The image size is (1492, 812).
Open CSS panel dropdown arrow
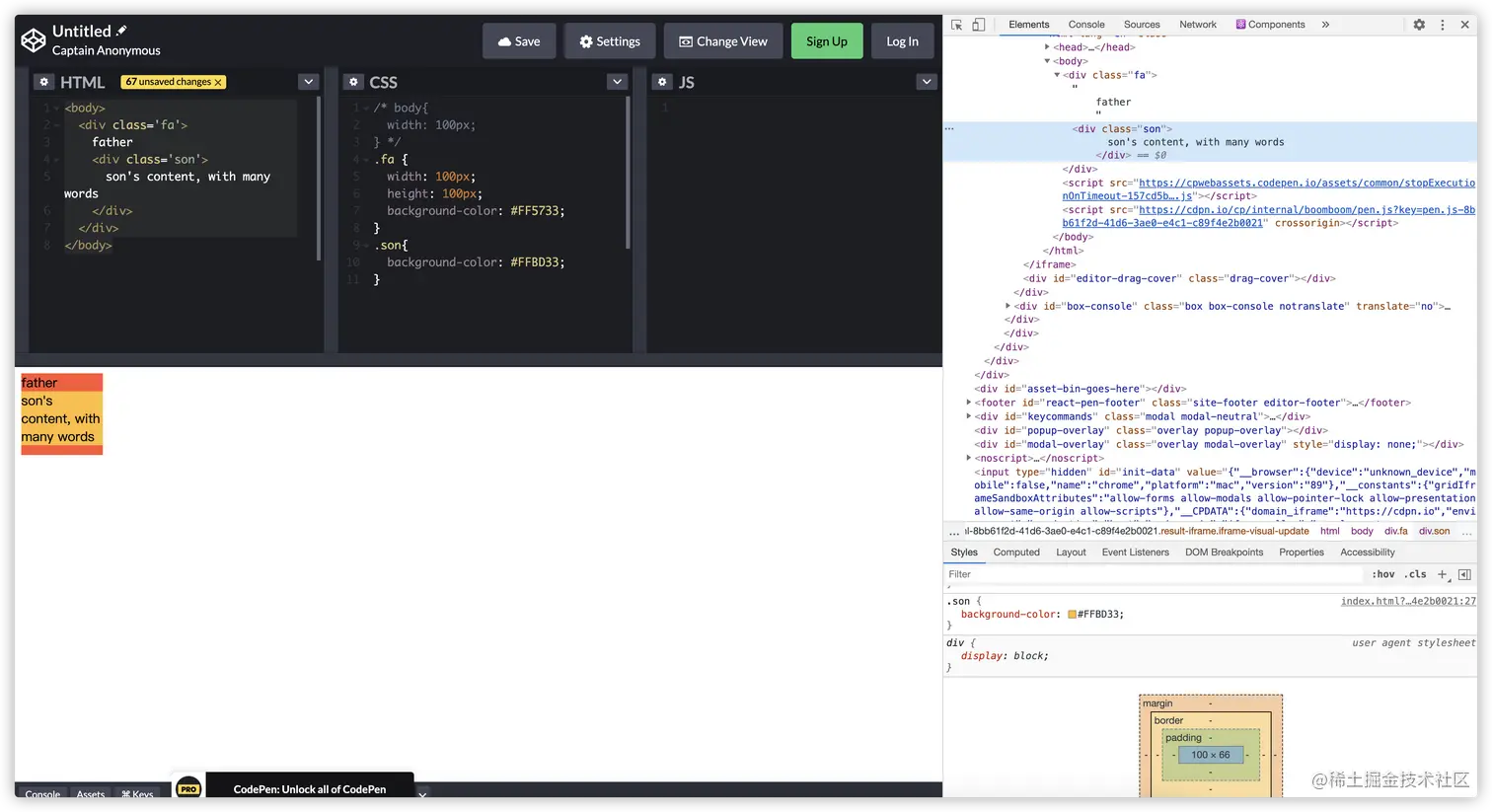pos(617,82)
